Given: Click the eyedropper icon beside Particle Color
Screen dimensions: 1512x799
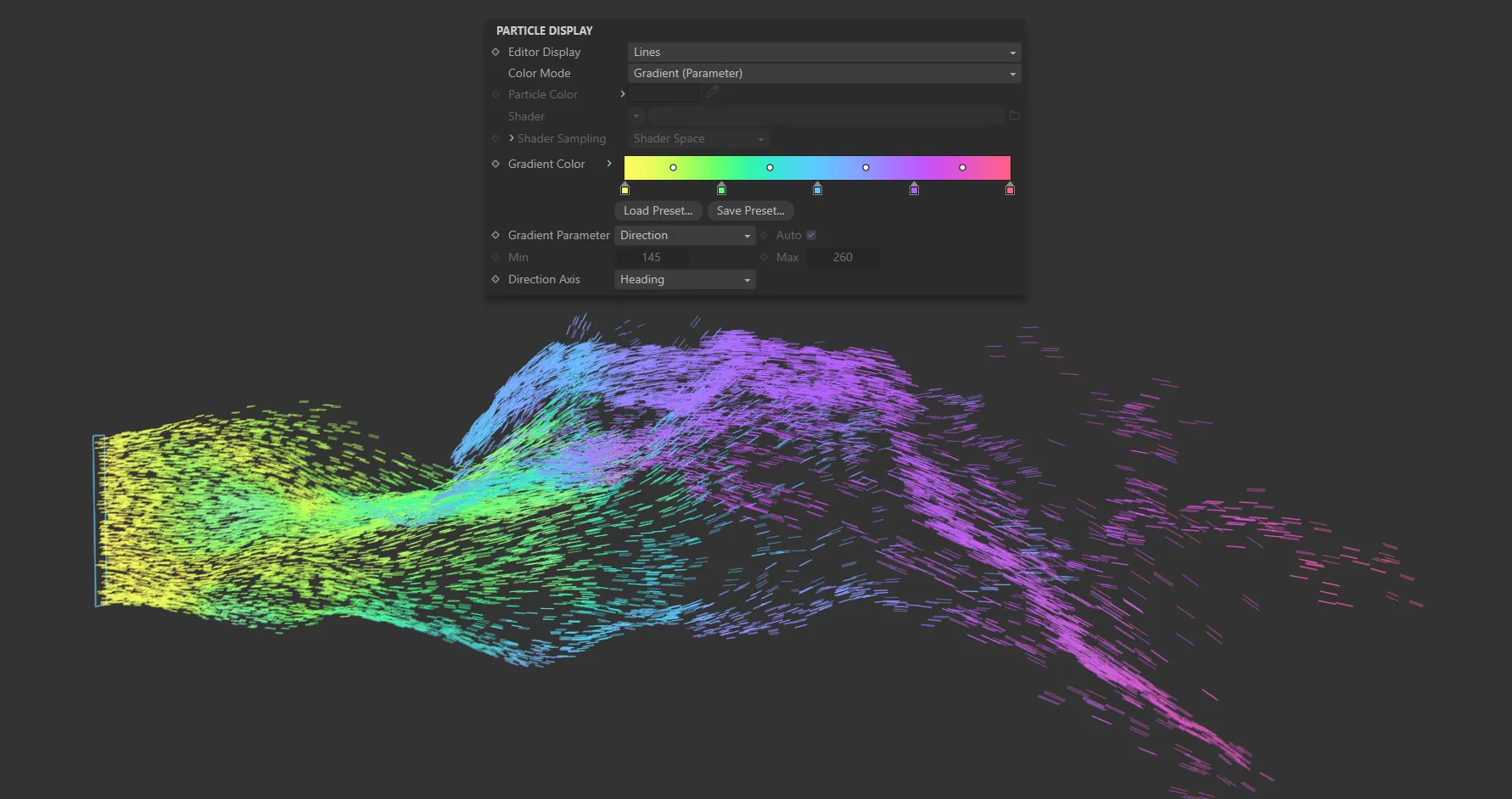Looking at the screenshot, I should tap(711, 93).
